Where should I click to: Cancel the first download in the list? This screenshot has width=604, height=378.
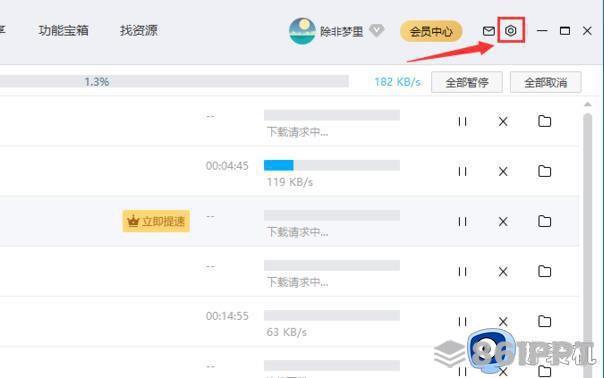point(503,122)
